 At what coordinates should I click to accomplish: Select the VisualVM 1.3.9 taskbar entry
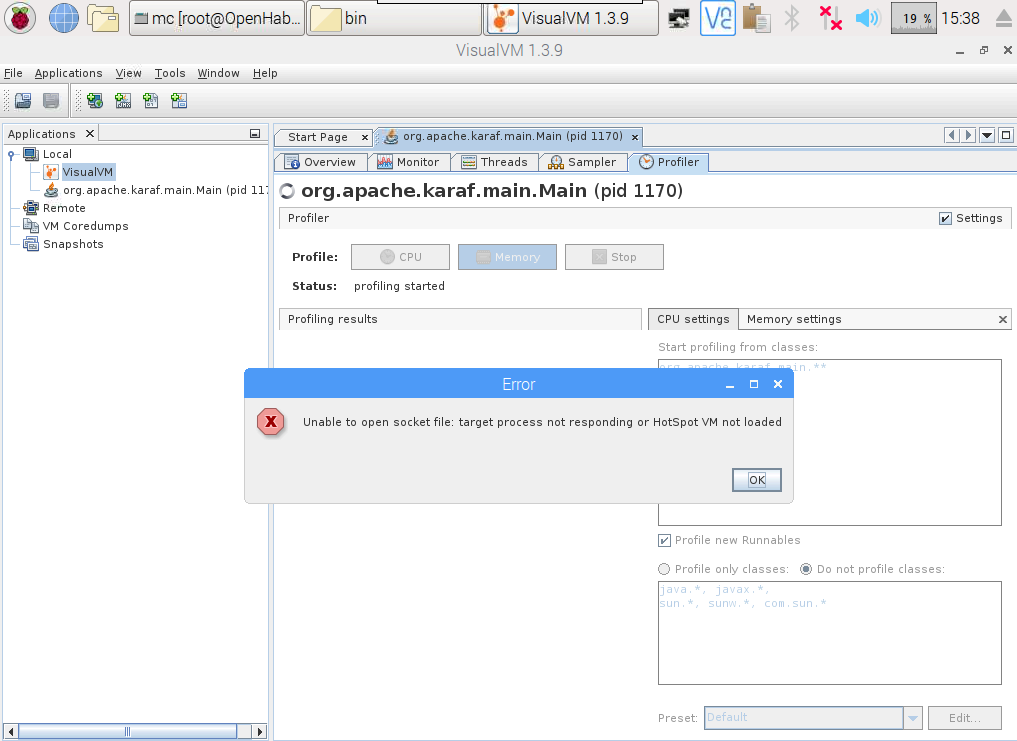[571, 18]
